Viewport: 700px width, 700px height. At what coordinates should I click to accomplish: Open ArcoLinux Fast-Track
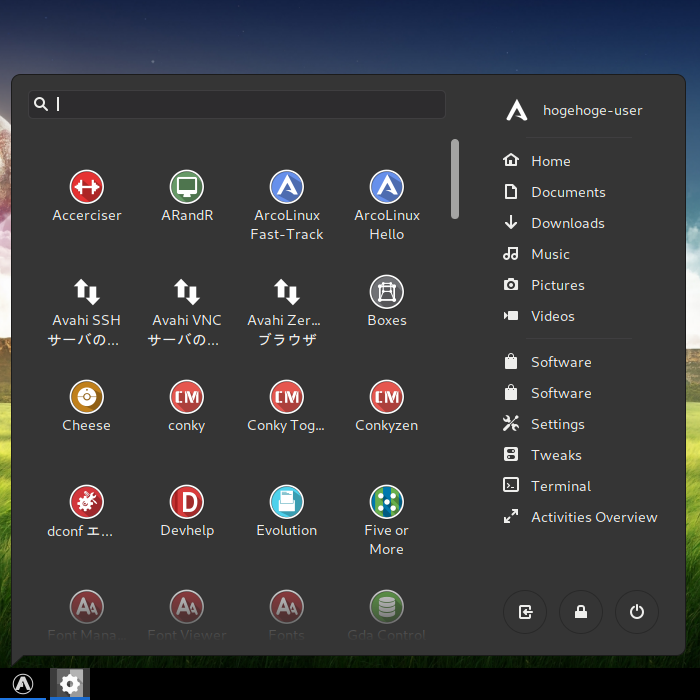pyautogui.click(x=287, y=205)
